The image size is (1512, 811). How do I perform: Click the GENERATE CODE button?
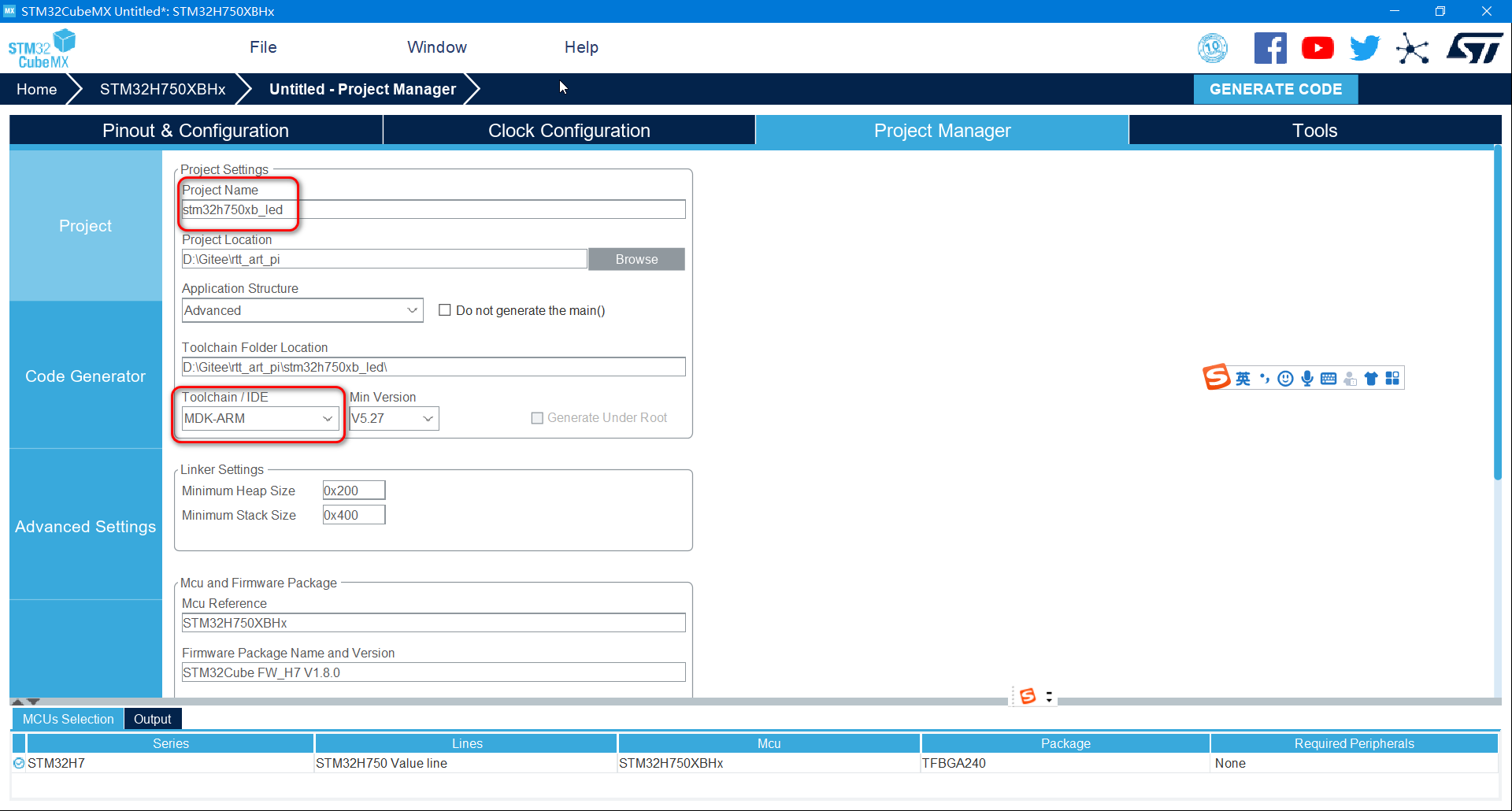(1276, 89)
